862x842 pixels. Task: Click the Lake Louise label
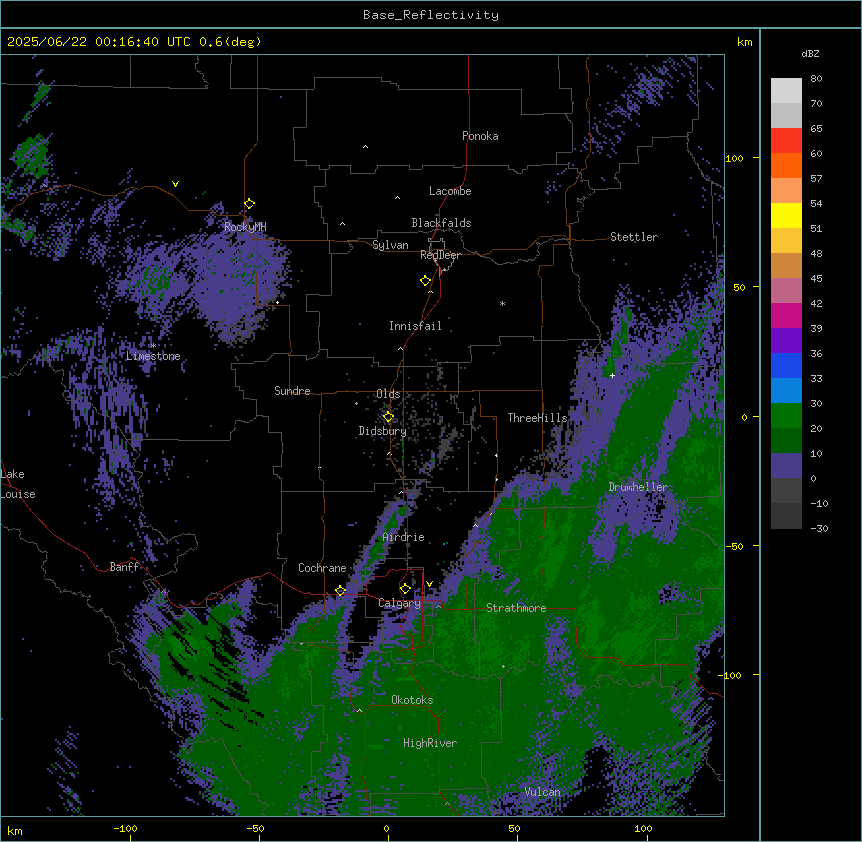coord(18,484)
